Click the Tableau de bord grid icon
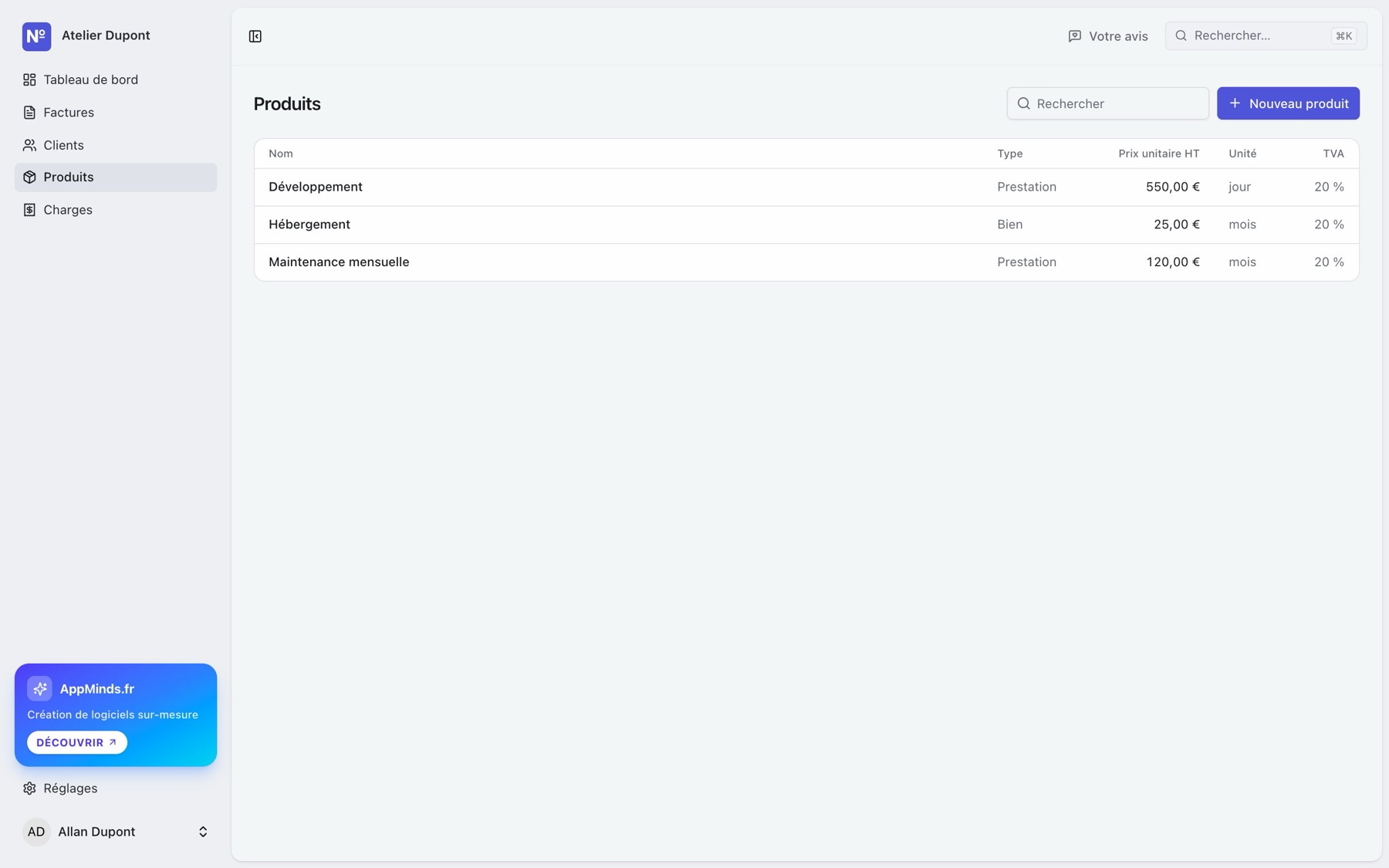The width and height of the screenshot is (1389, 868). pos(29,79)
